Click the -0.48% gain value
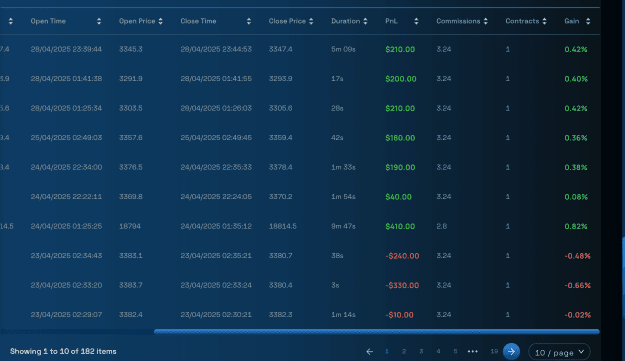The image size is (625, 361). click(578, 256)
